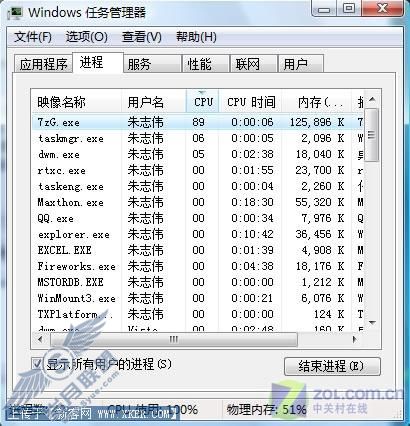This screenshot has width=410, height=426.
Task: Sort by CPU column header
Action: (x=202, y=102)
